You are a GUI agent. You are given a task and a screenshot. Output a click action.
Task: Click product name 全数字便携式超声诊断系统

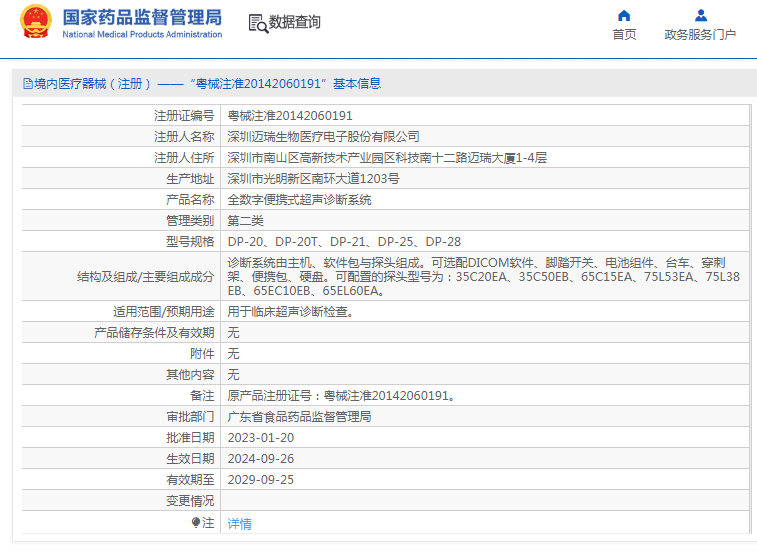pyautogui.click(x=299, y=200)
